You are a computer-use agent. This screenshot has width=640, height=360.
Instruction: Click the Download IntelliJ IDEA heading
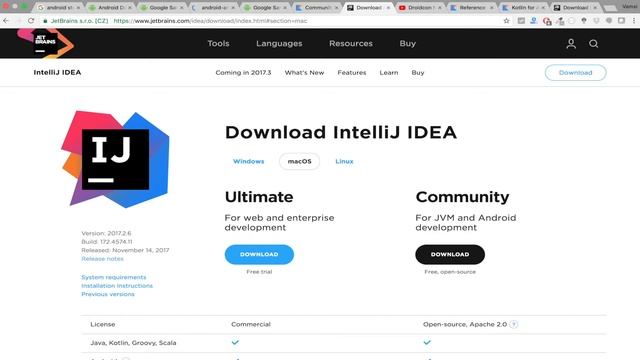click(x=341, y=132)
